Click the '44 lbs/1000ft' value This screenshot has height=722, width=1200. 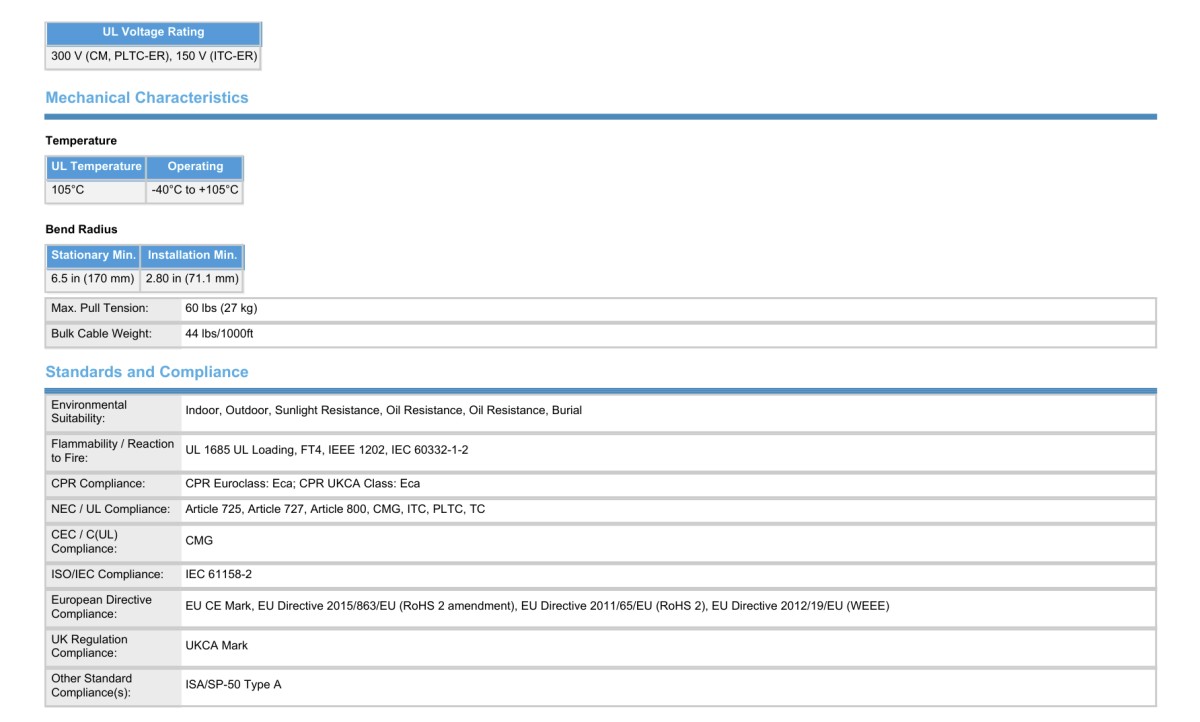[219, 334]
